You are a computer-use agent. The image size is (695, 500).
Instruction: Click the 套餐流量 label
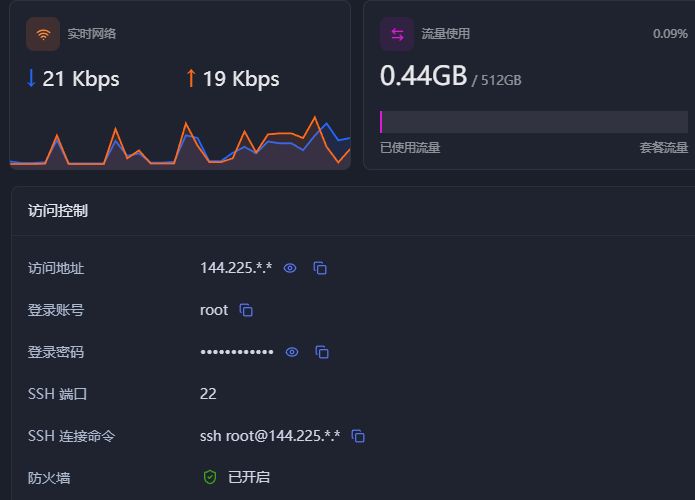coord(664,148)
